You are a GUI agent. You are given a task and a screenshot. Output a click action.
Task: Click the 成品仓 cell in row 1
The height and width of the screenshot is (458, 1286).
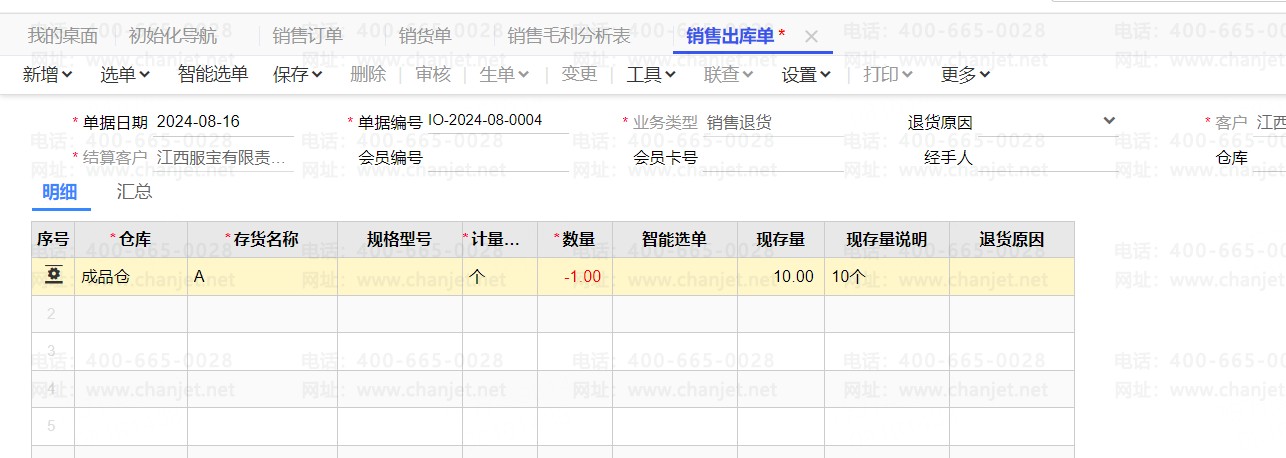[x=131, y=276]
